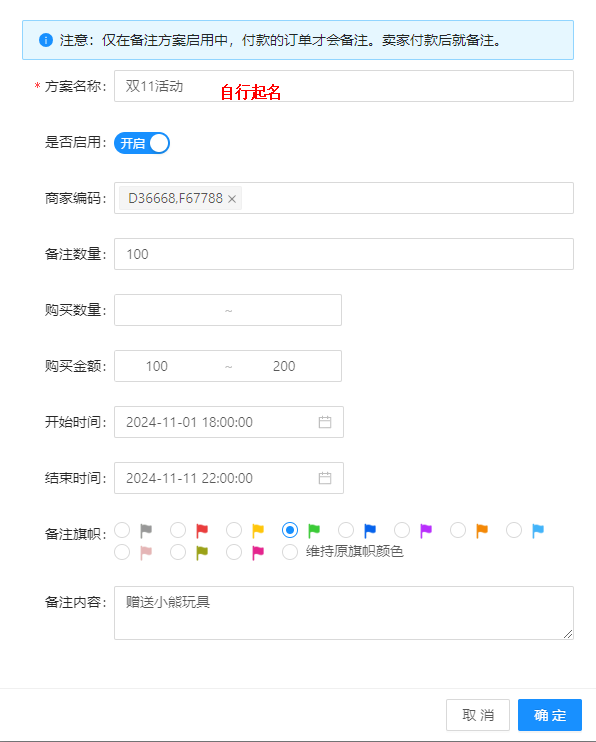This screenshot has height=742, width=596.
Task: Click the dark blue flag icon
Action: tap(370, 530)
